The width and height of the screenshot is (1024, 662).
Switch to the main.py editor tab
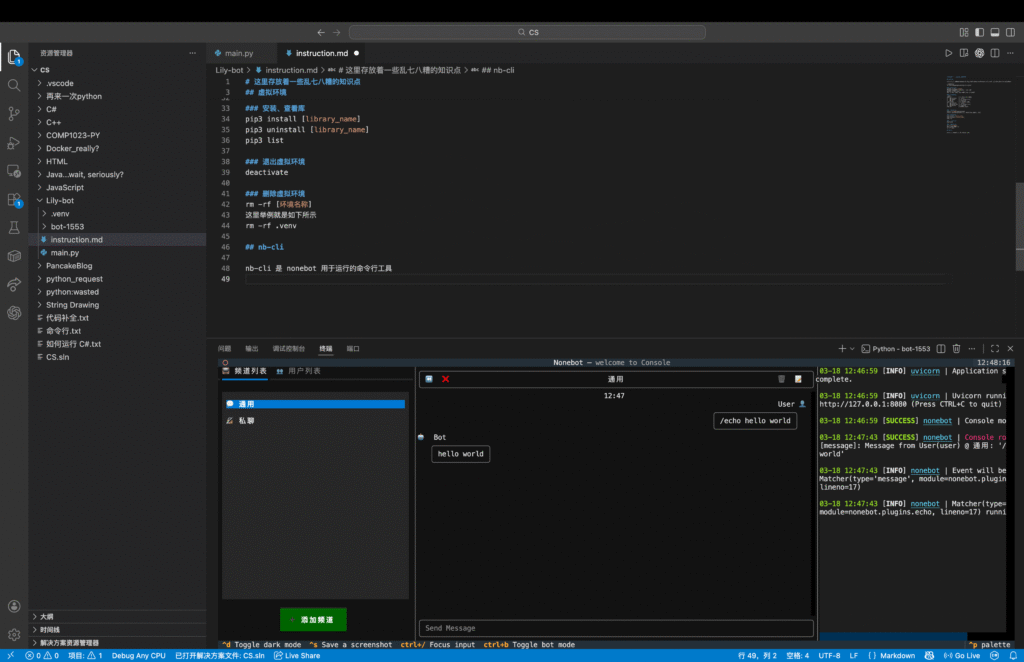(238, 53)
